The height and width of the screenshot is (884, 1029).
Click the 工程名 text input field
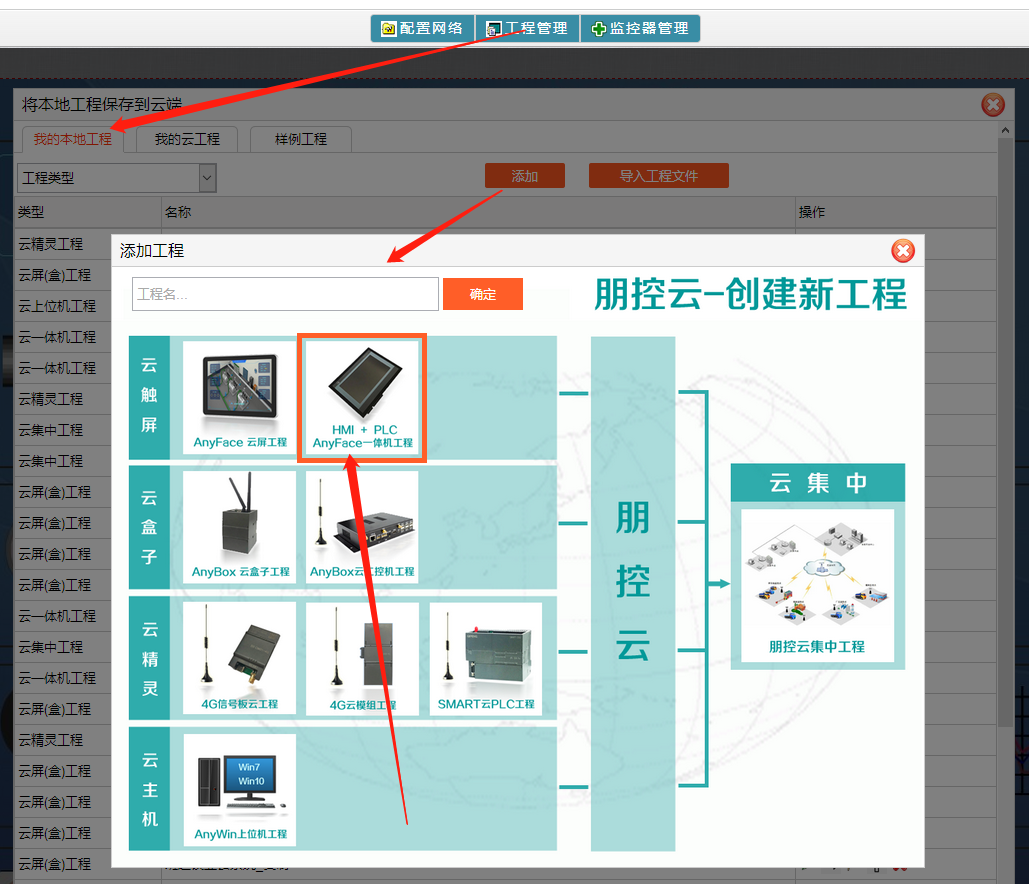pyautogui.click(x=285, y=294)
